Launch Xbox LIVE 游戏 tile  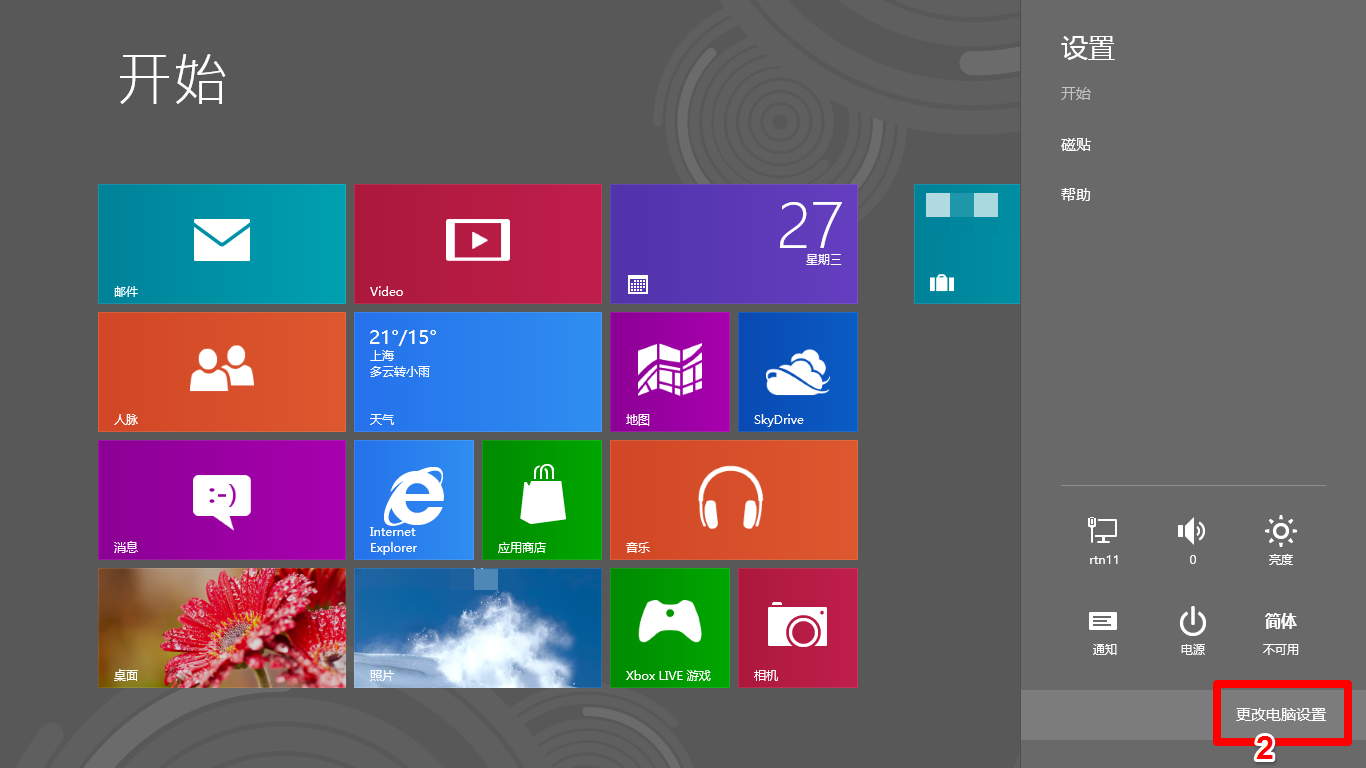pos(669,627)
